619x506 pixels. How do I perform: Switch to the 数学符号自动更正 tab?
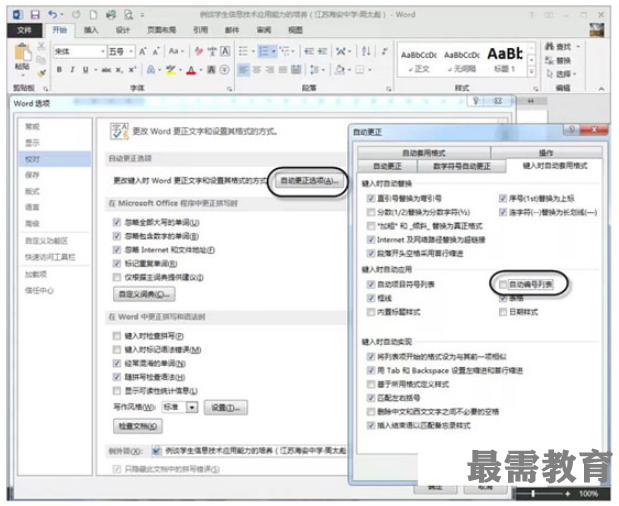click(461, 166)
